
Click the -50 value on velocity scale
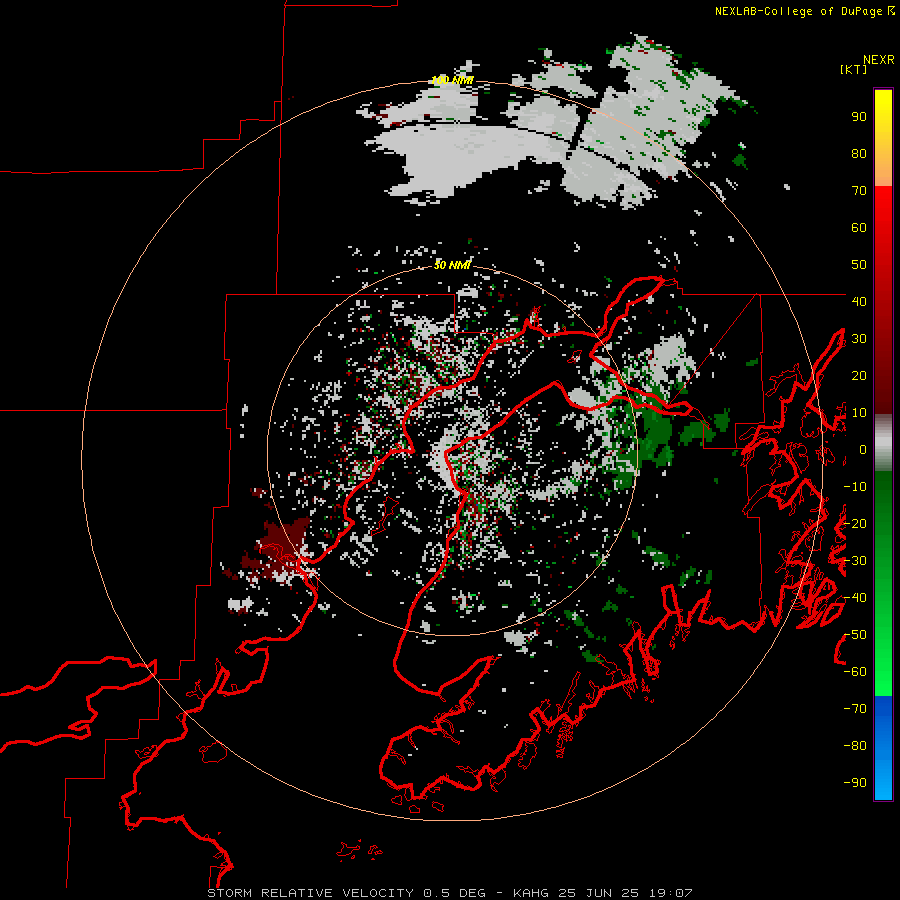855,635
